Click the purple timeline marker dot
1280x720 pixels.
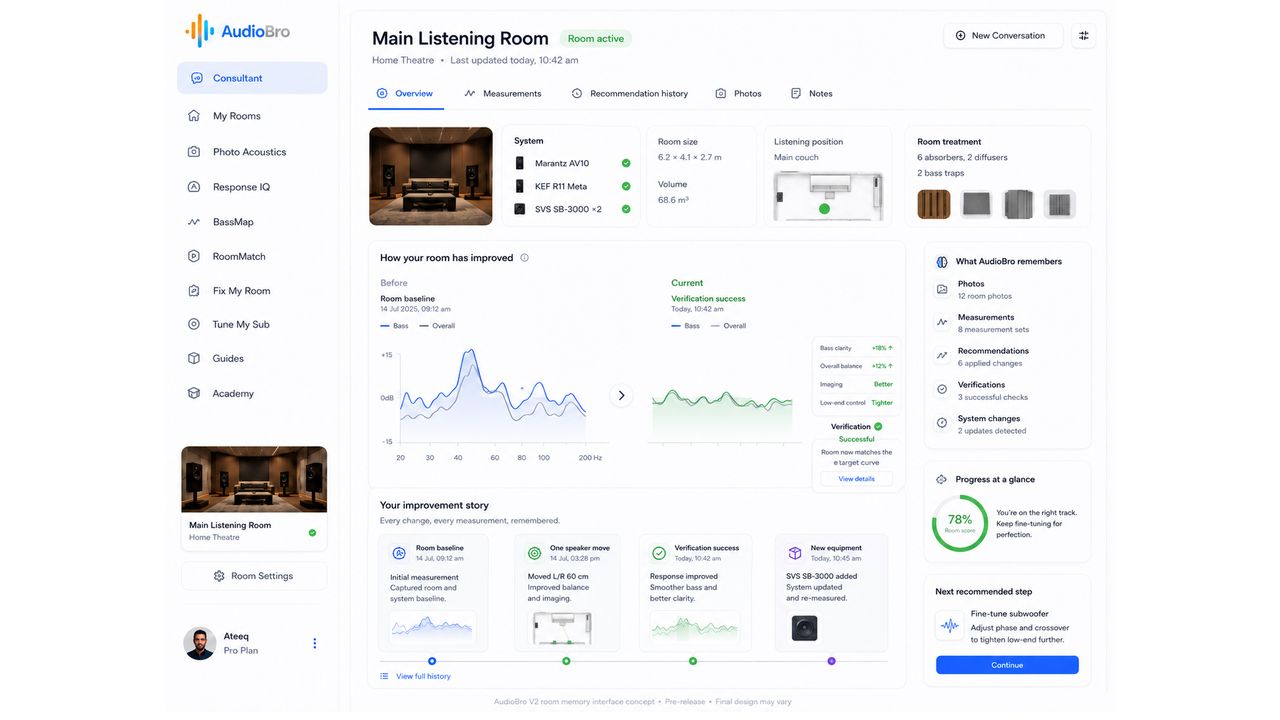[x=831, y=661]
